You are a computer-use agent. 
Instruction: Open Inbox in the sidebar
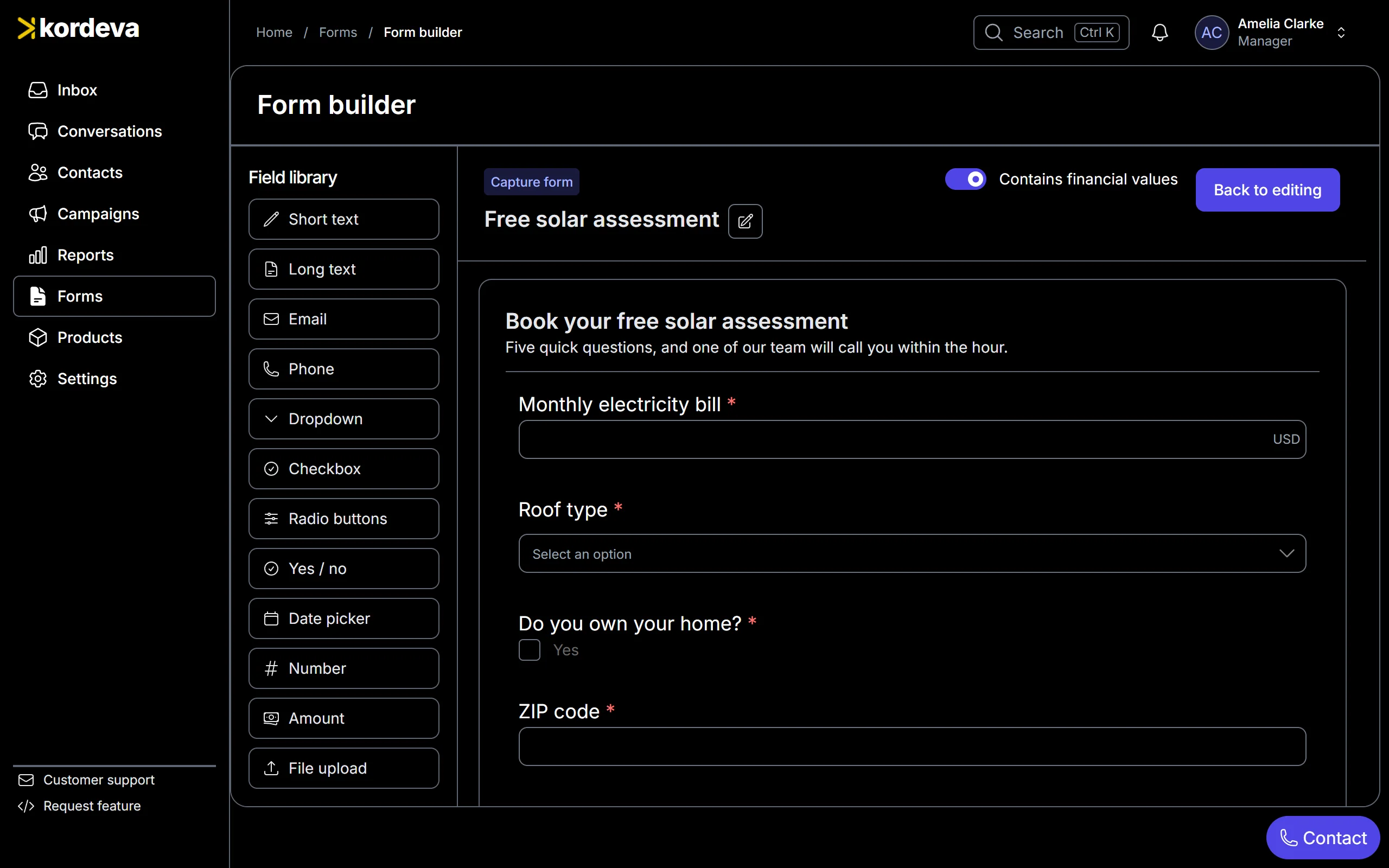click(x=114, y=90)
